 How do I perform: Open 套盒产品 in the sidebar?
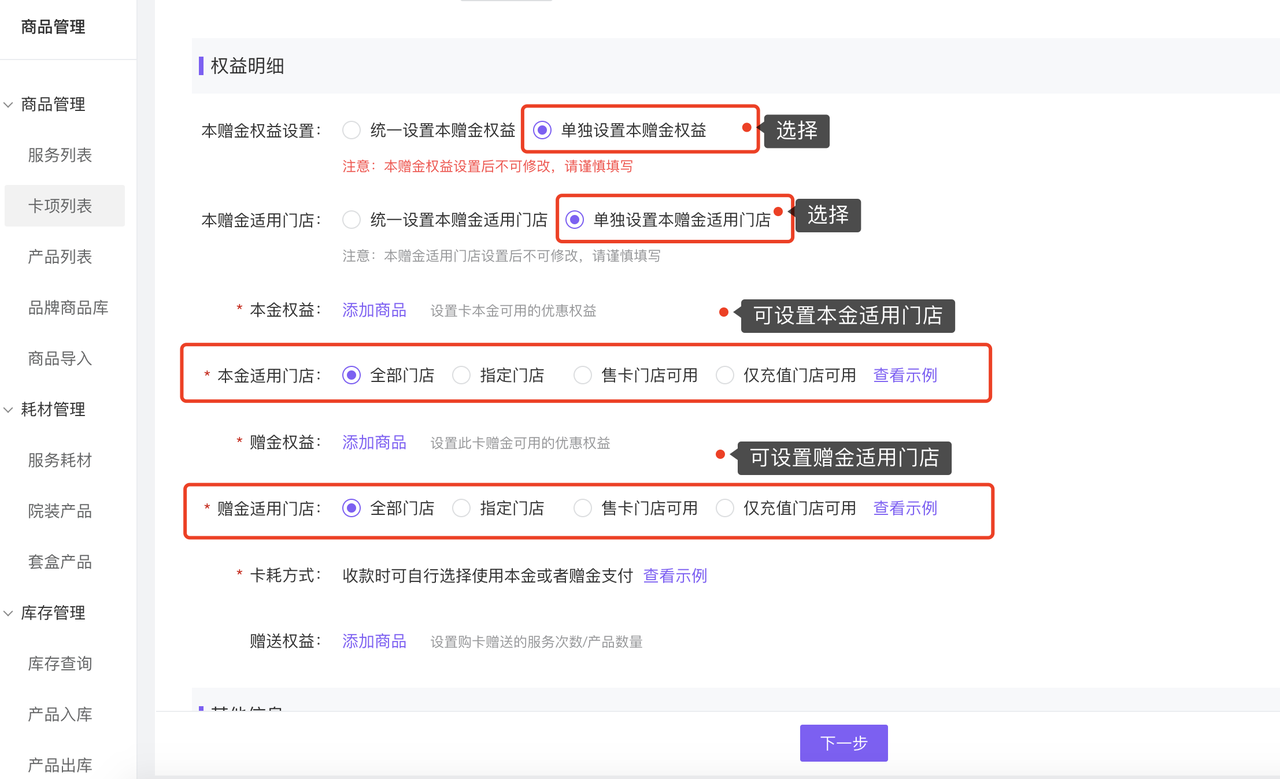pos(60,562)
